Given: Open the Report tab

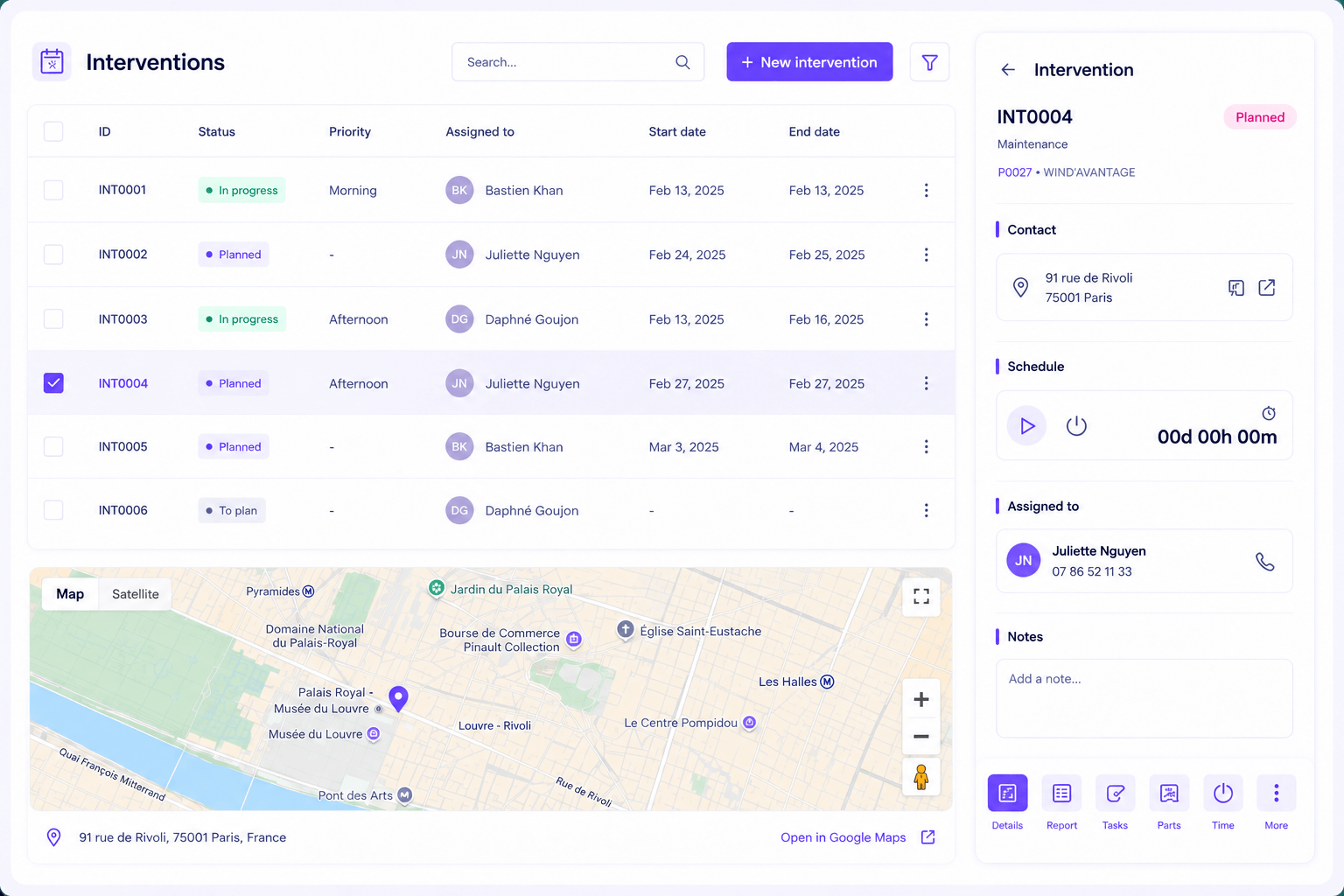Looking at the screenshot, I should coord(1061,802).
